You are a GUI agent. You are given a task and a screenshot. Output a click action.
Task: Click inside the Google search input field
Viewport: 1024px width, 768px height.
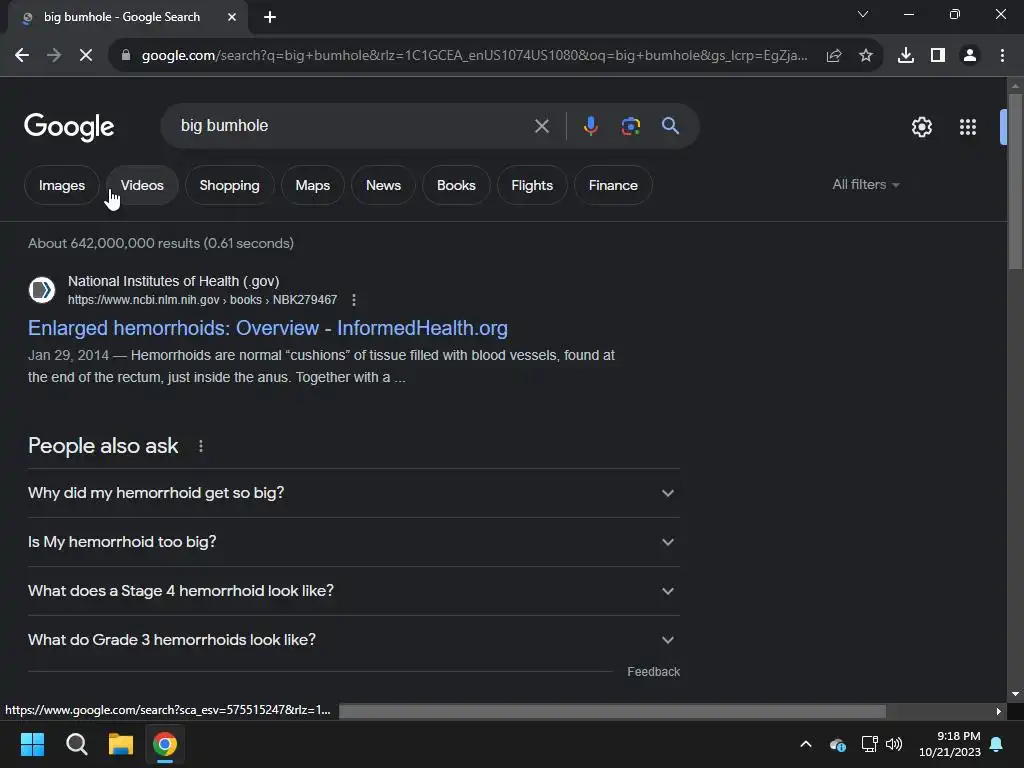point(353,126)
